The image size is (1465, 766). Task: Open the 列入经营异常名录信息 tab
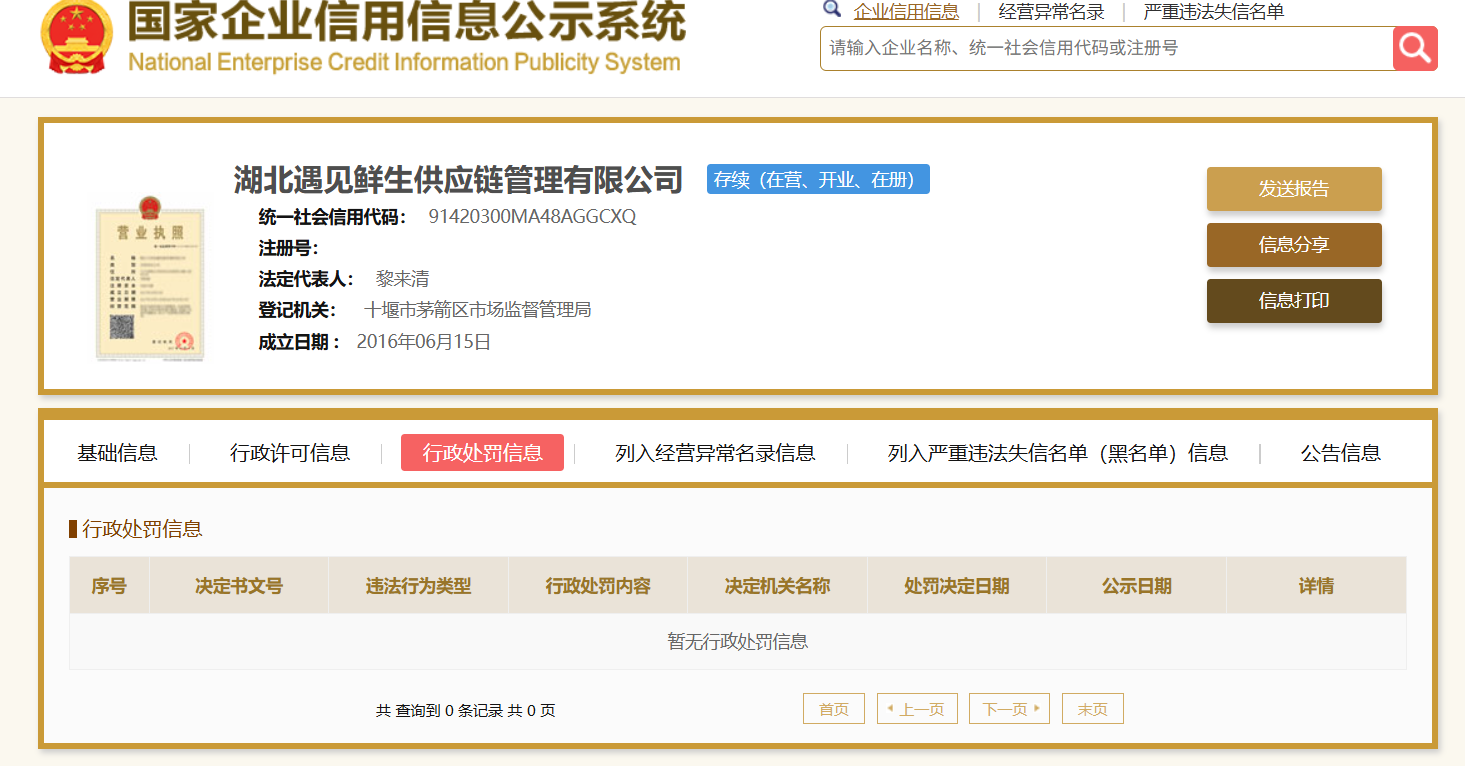point(715,453)
